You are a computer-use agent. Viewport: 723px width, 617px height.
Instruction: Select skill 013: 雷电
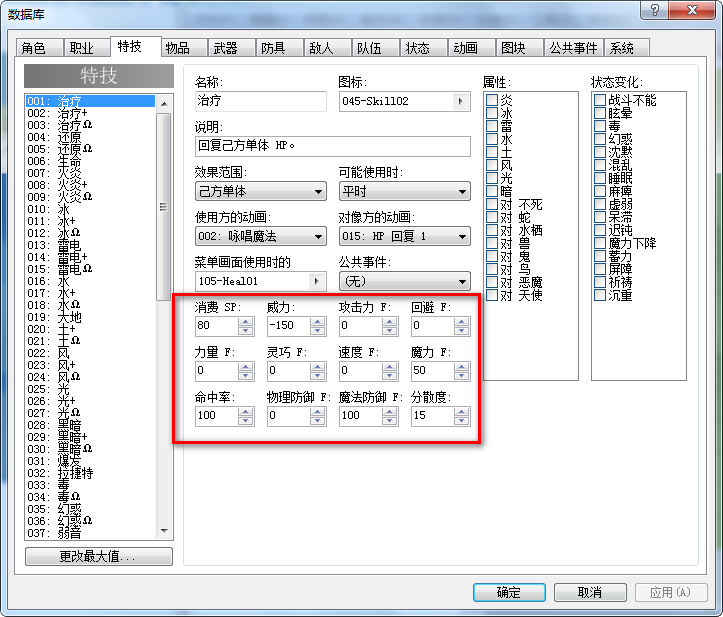click(90, 245)
